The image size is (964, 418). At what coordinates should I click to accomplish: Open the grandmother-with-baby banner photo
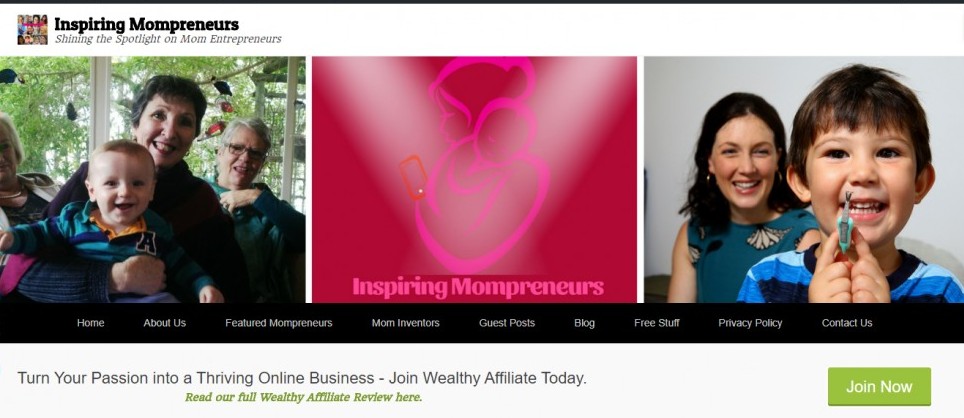[x=152, y=179]
